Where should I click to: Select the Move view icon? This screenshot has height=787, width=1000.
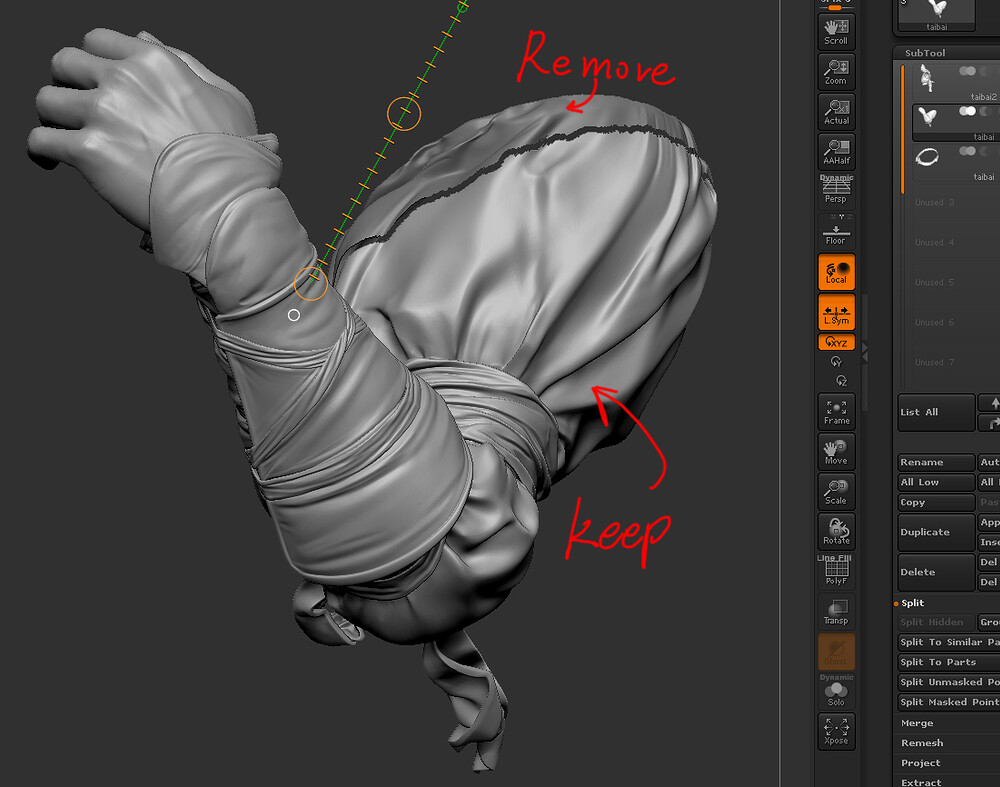pyautogui.click(x=836, y=452)
